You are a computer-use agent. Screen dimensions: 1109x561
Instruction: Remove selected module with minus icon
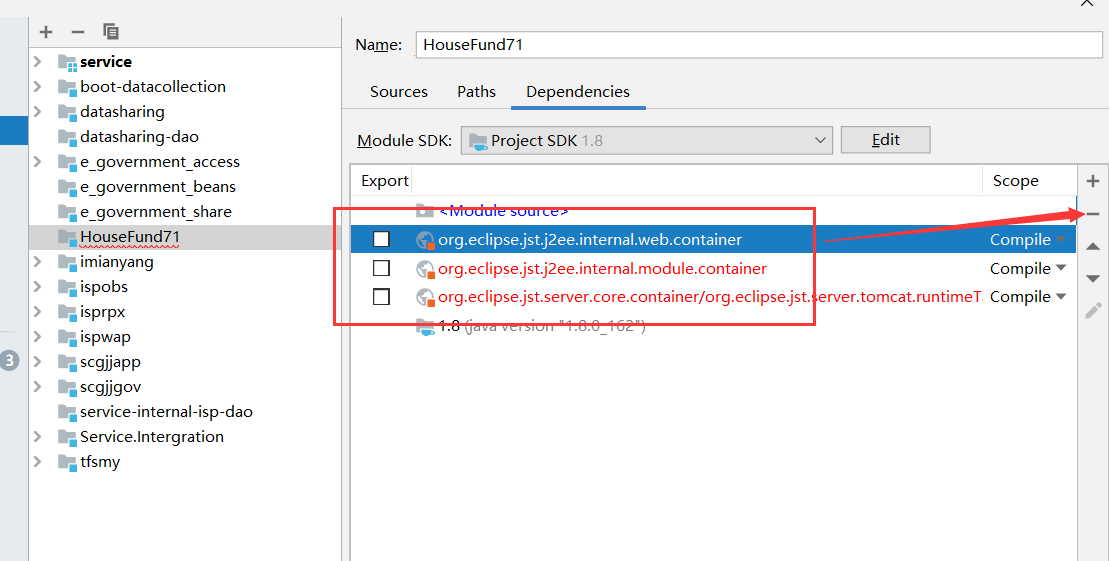(x=78, y=32)
